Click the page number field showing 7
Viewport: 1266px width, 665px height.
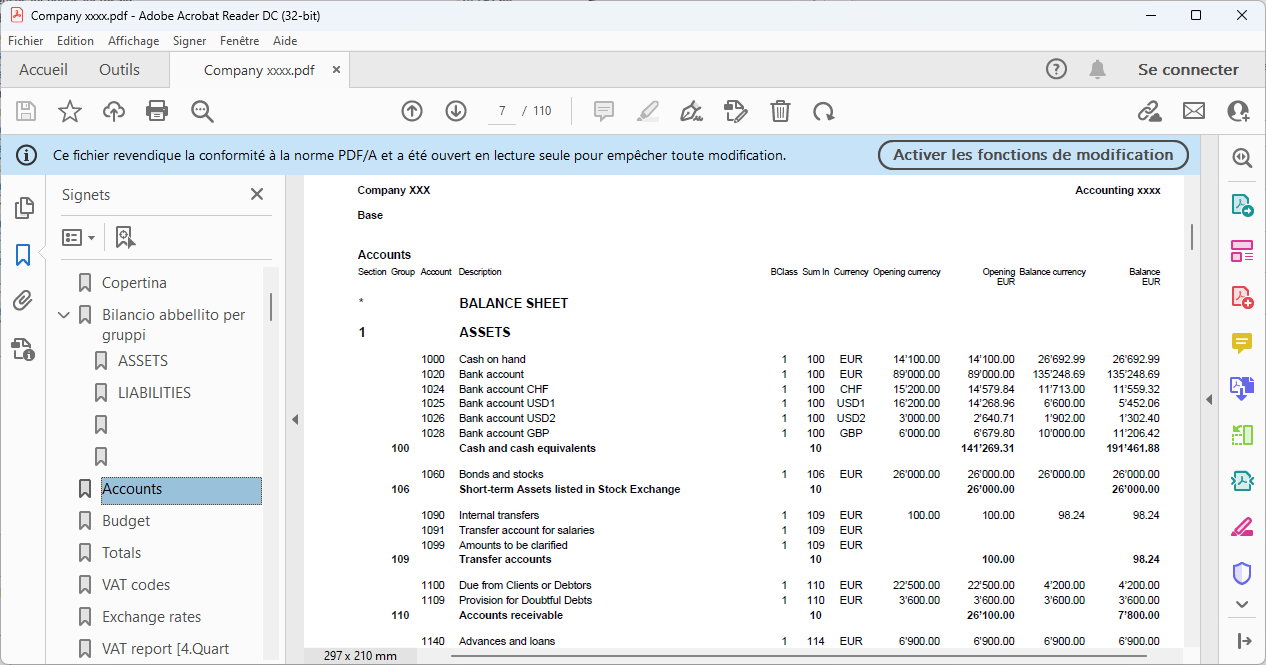click(502, 111)
